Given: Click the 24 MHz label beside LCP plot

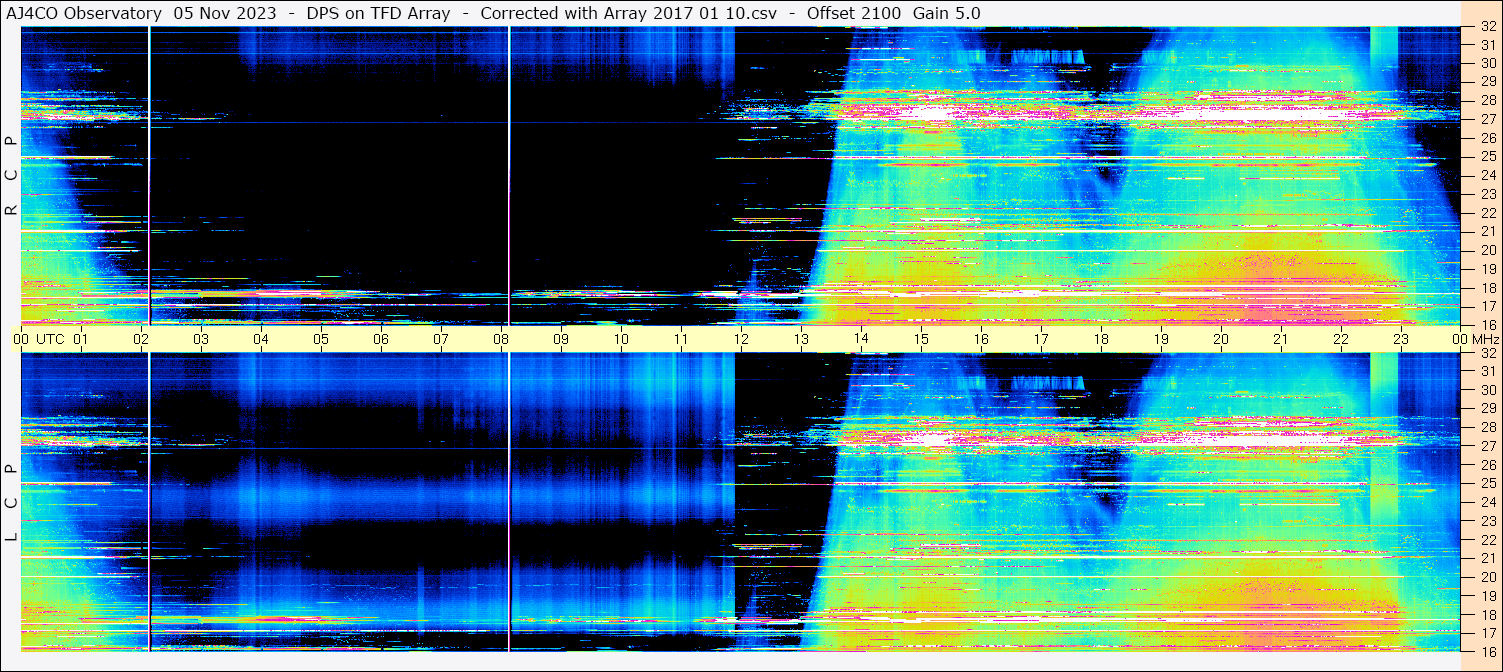Looking at the screenshot, I should [x=1488, y=502].
